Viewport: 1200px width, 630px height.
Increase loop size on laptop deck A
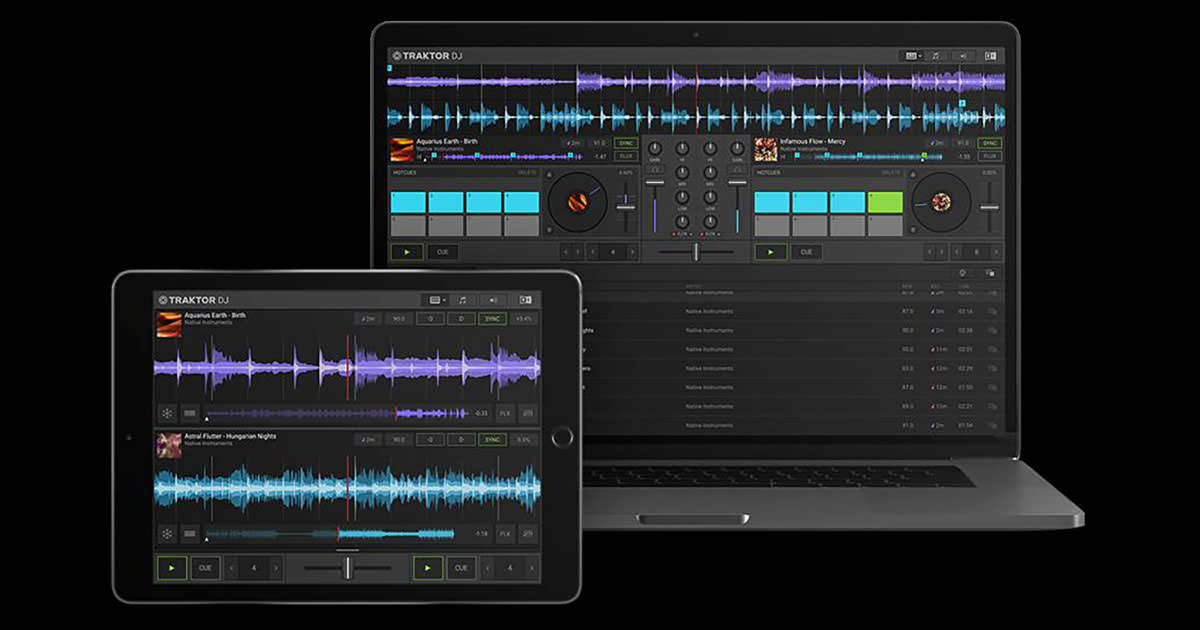632,252
